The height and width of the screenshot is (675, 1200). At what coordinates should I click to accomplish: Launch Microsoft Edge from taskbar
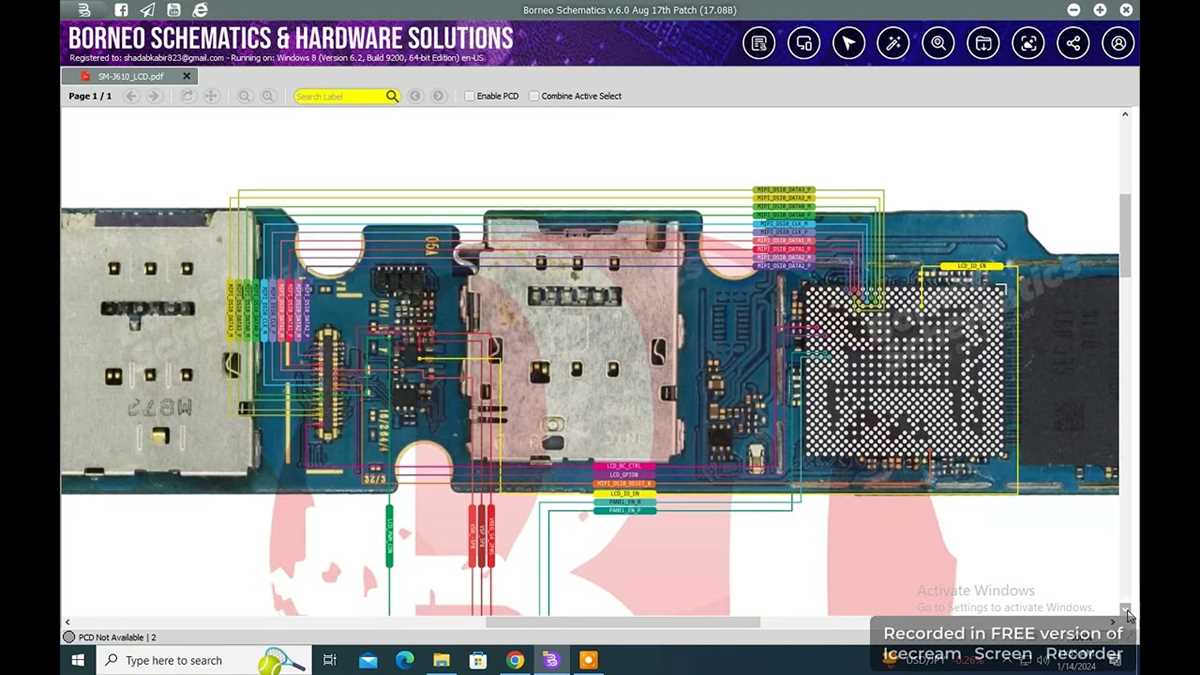coord(405,660)
